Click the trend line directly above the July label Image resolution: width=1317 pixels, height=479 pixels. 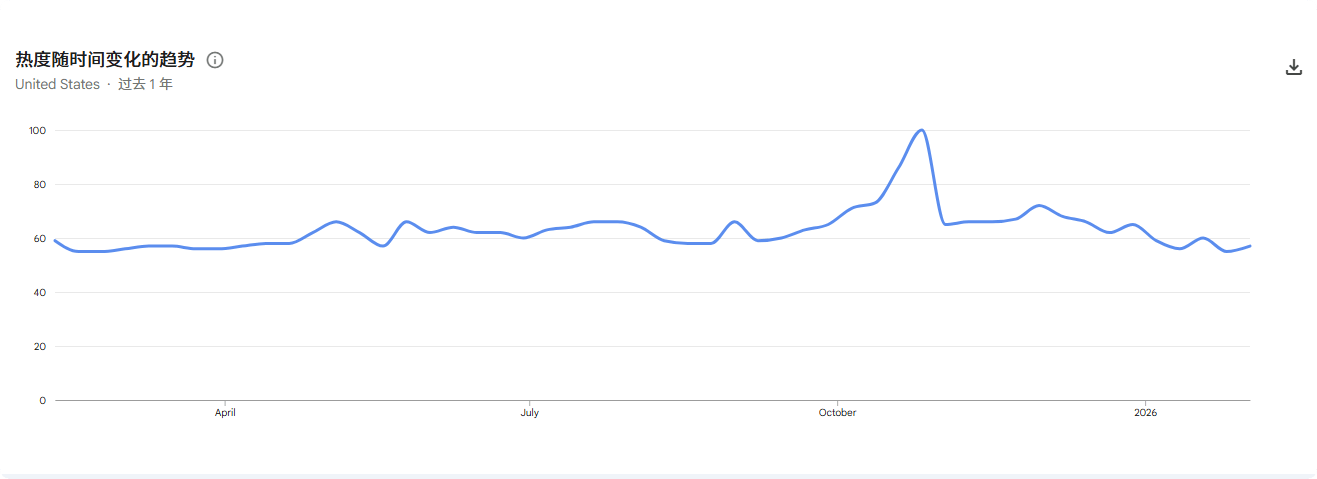[529, 237]
